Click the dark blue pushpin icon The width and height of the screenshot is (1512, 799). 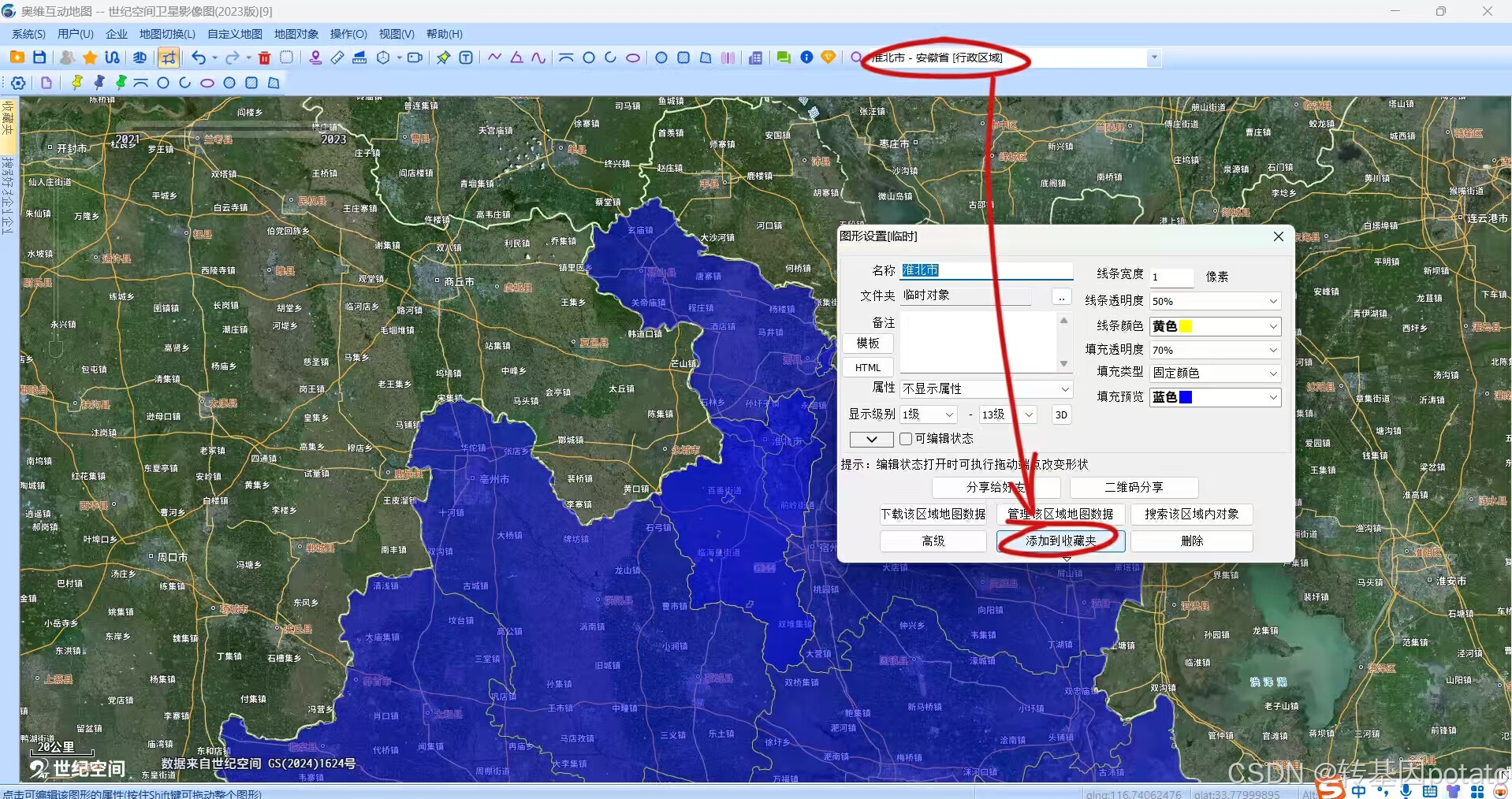(x=99, y=83)
